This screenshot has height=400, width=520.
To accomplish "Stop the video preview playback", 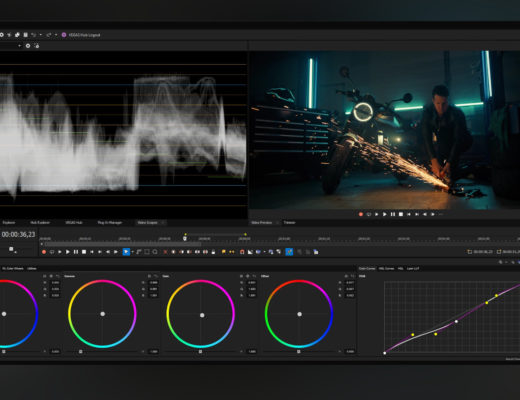I will coord(401,214).
